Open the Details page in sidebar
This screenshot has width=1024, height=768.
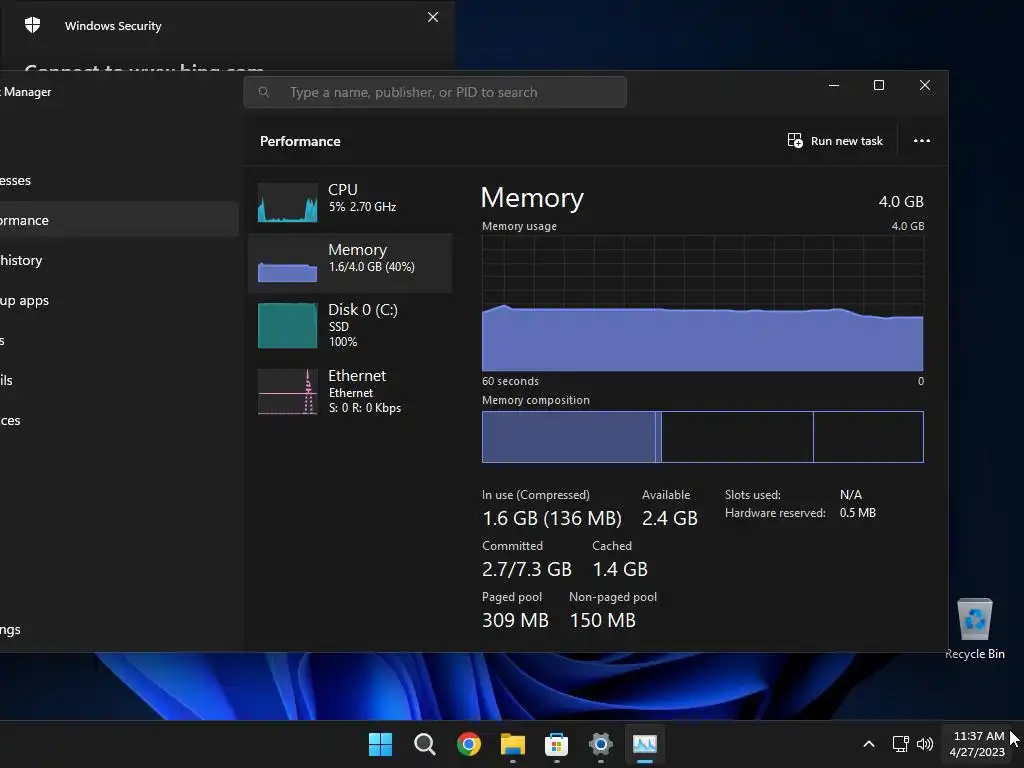click(118, 381)
